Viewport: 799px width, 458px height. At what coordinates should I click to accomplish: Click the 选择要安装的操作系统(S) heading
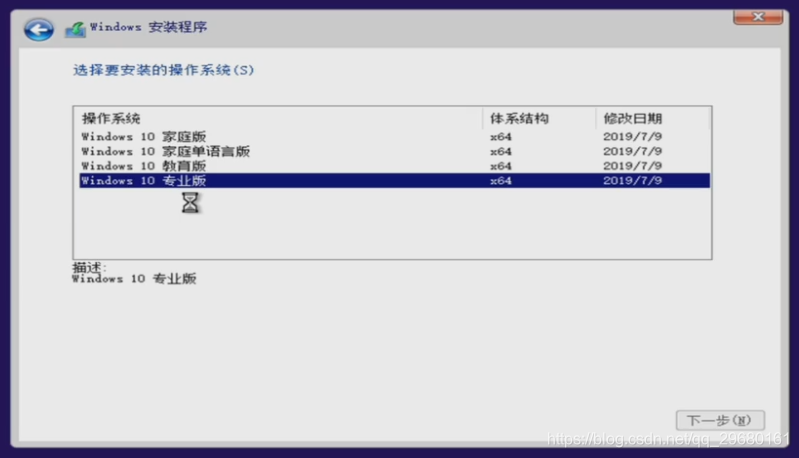164,70
